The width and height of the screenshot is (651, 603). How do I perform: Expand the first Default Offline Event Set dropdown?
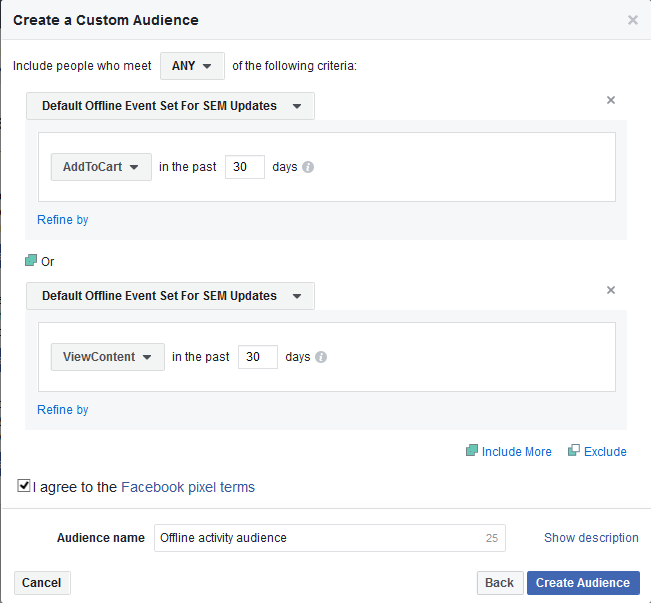170,106
